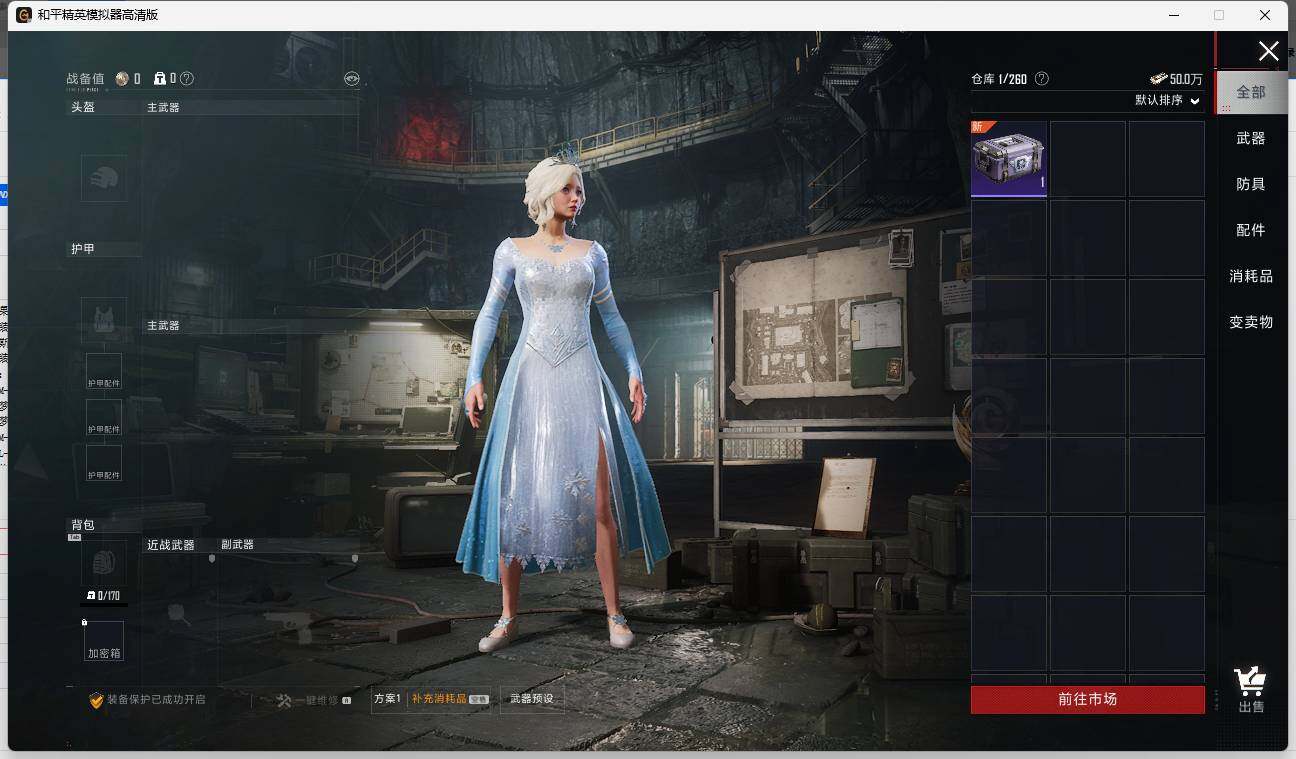
Task: Open the 加密箱 secure box slot
Action: coord(104,641)
